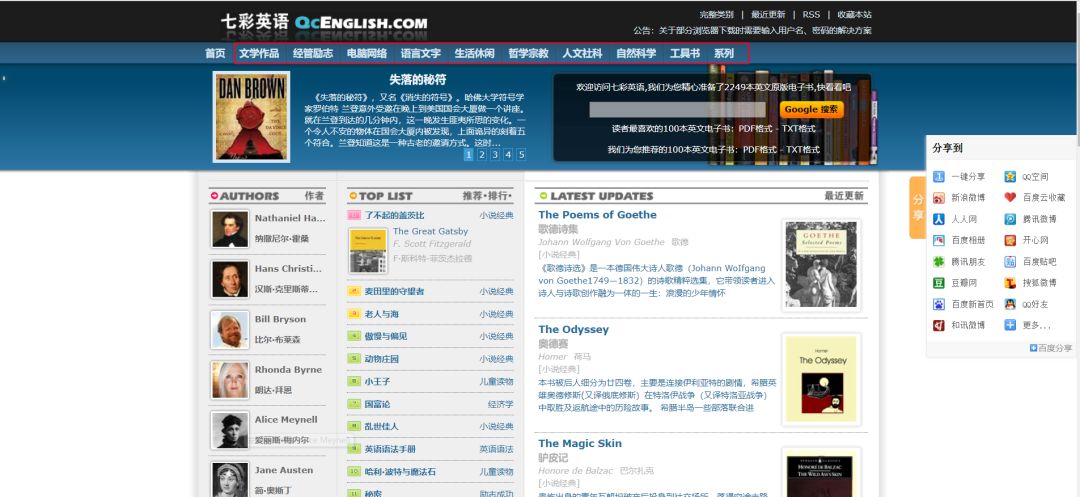Click the 收藏本站 link
This screenshot has height=497, width=1080.
pos(855,14)
